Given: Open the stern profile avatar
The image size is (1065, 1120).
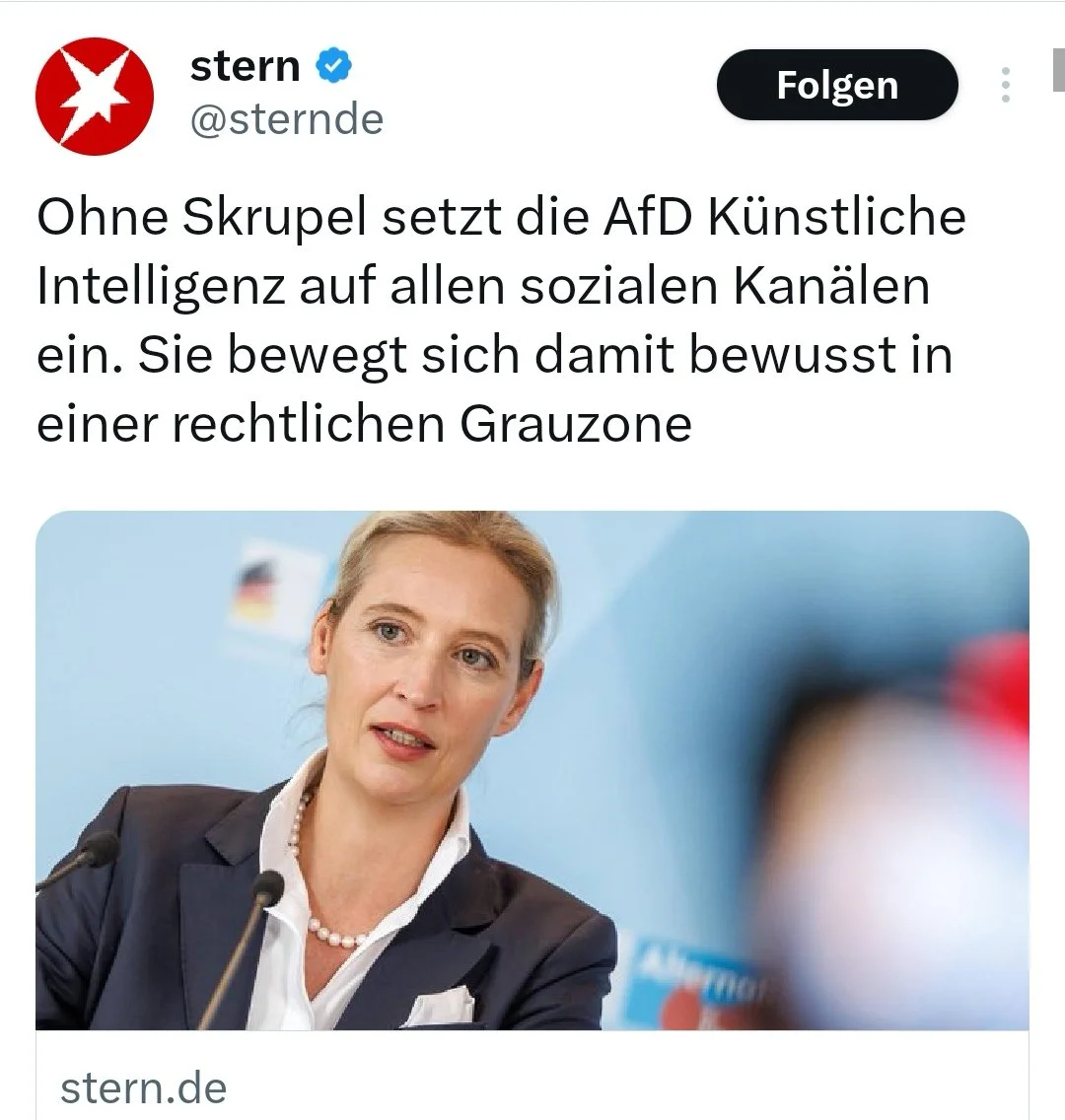Looking at the screenshot, I should (95, 97).
